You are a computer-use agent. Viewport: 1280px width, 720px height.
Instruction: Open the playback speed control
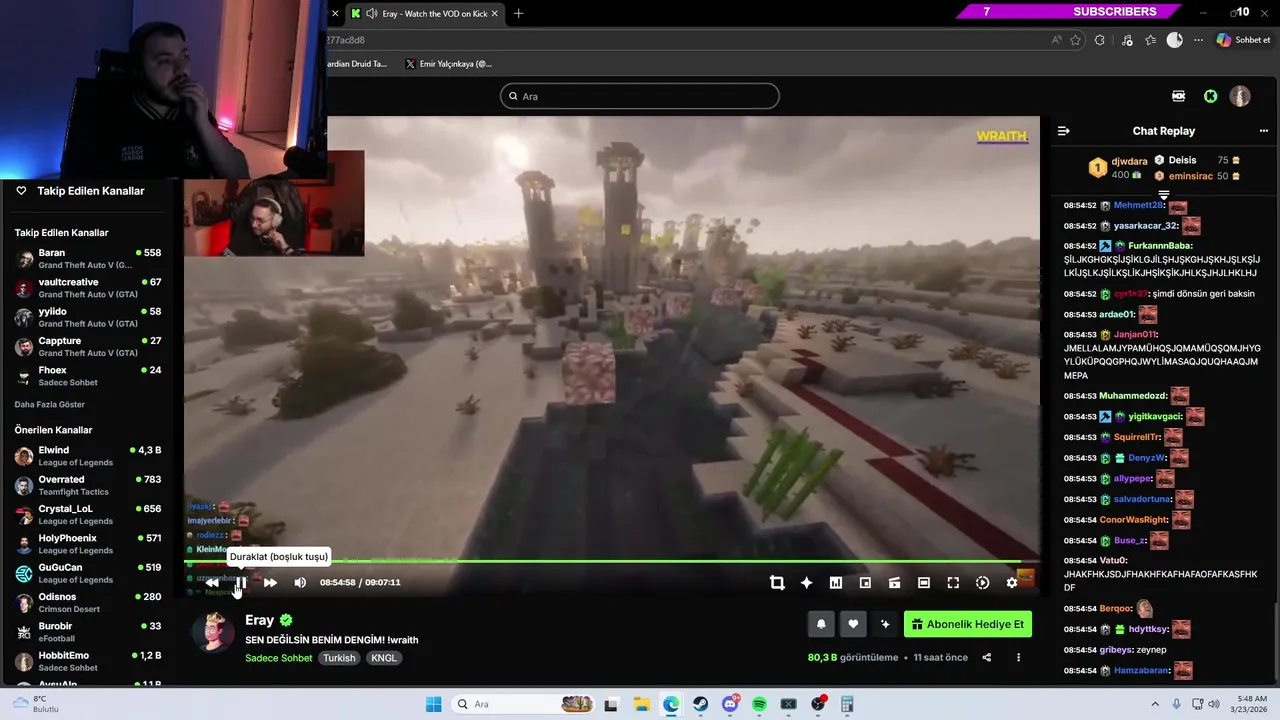(x=983, y=583)
